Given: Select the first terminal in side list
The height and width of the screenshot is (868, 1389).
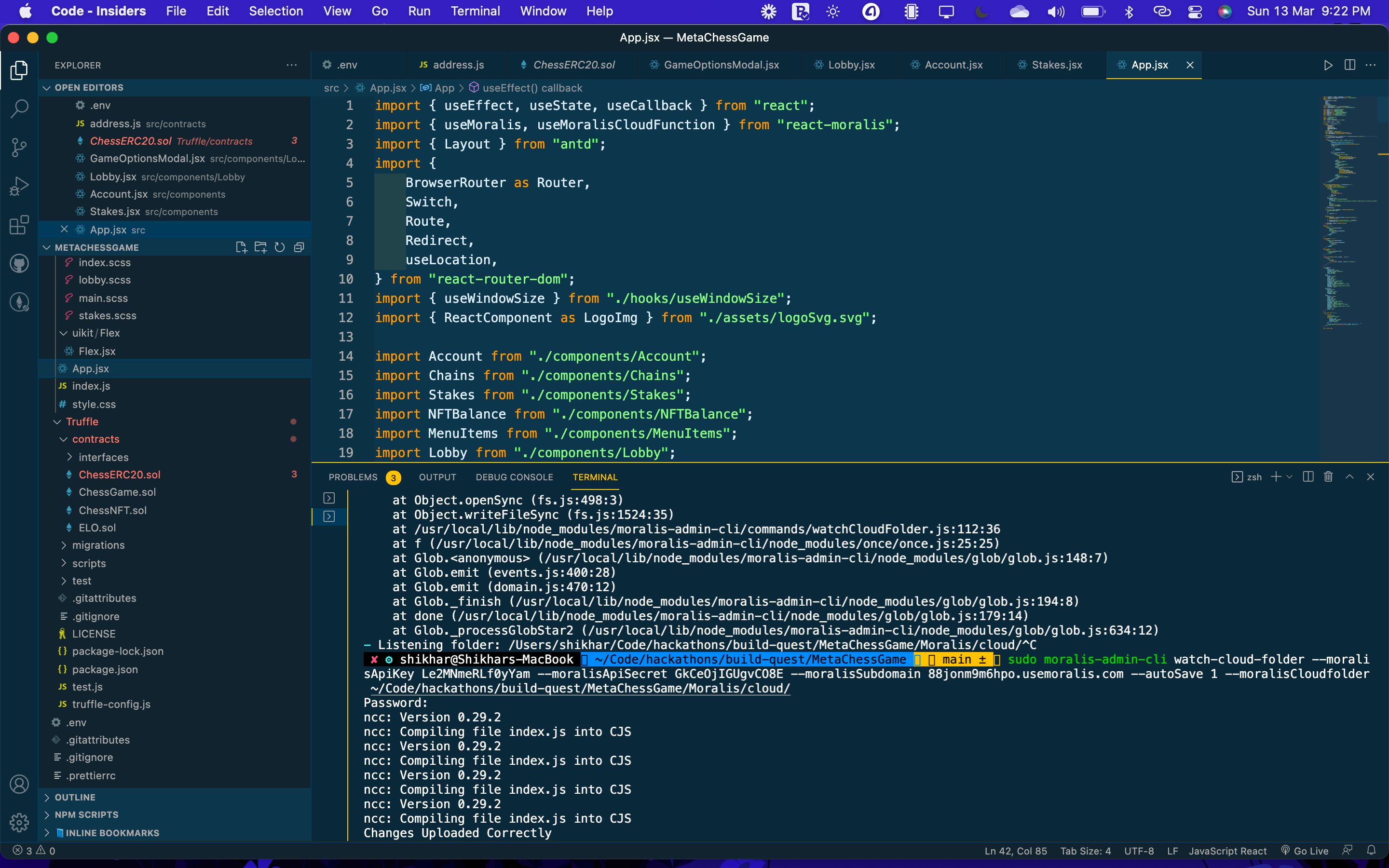Looking at the screenshot, I should click(329, 498).
